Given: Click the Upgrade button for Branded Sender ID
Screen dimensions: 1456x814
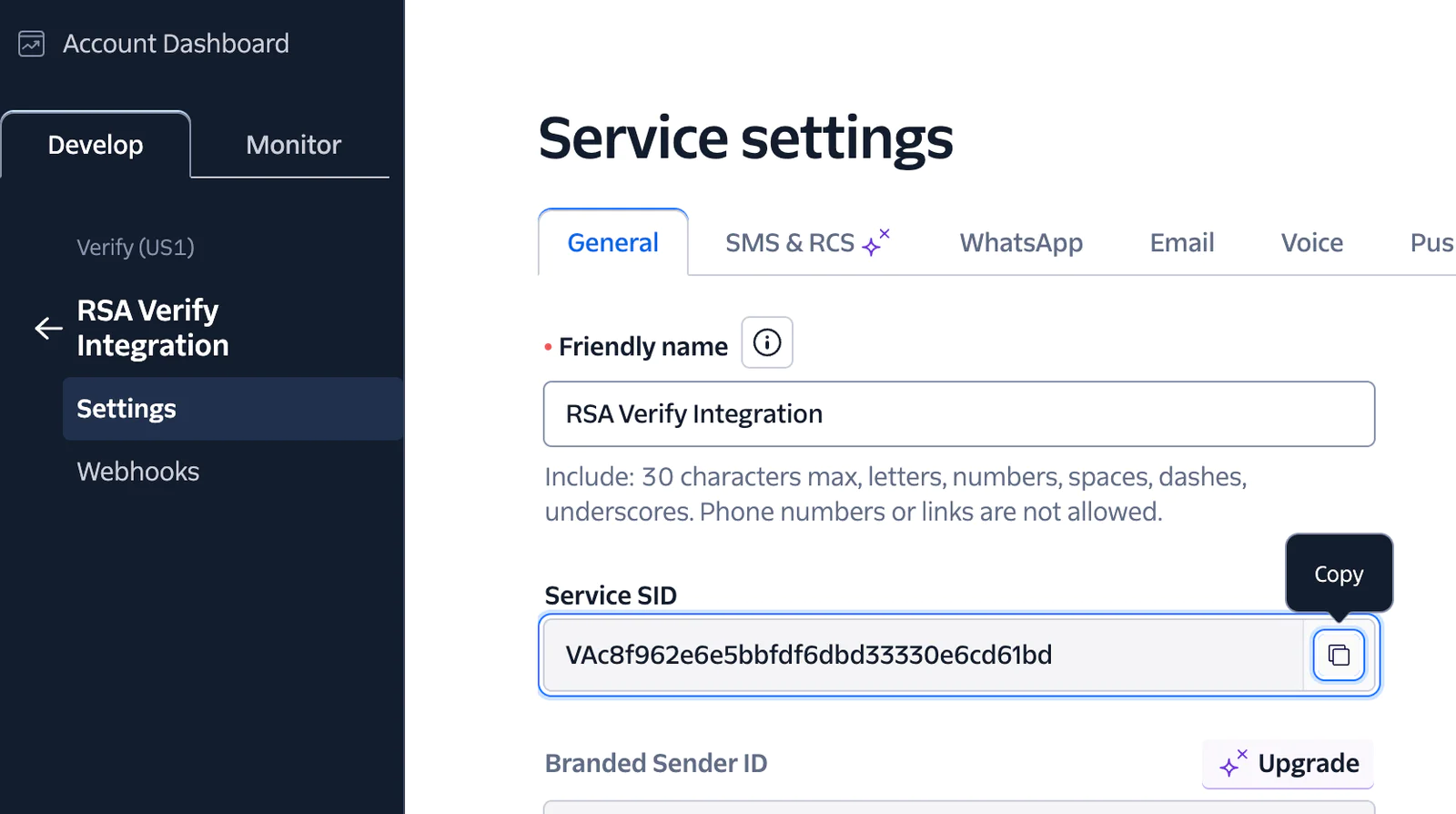Looking at the screenshot, I should 1288,763.
